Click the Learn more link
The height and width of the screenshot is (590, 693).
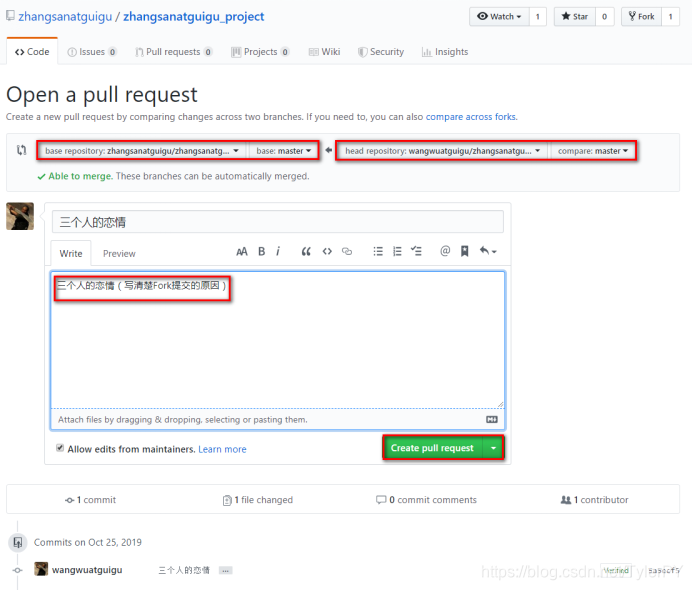point(222,449)
